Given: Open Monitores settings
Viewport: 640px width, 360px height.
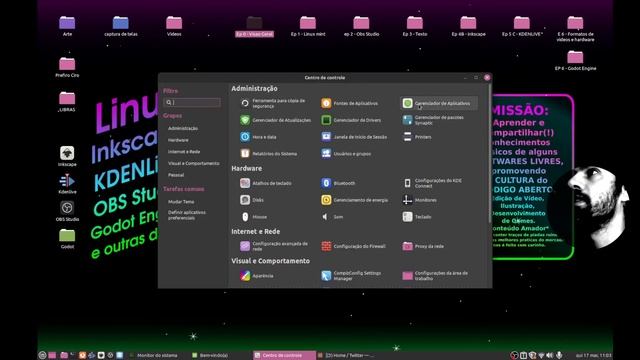Looking at the screenshot, I should point(420,200).
